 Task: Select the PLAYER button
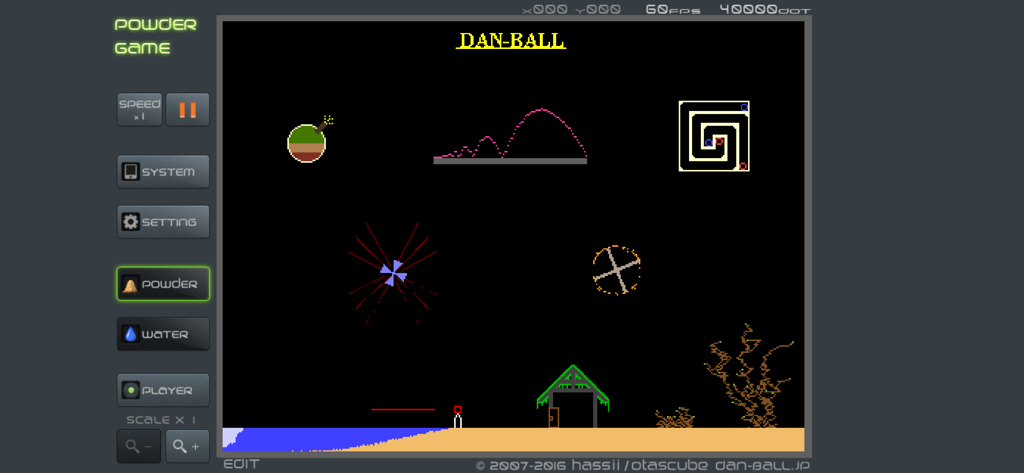(x=163, y=390)
